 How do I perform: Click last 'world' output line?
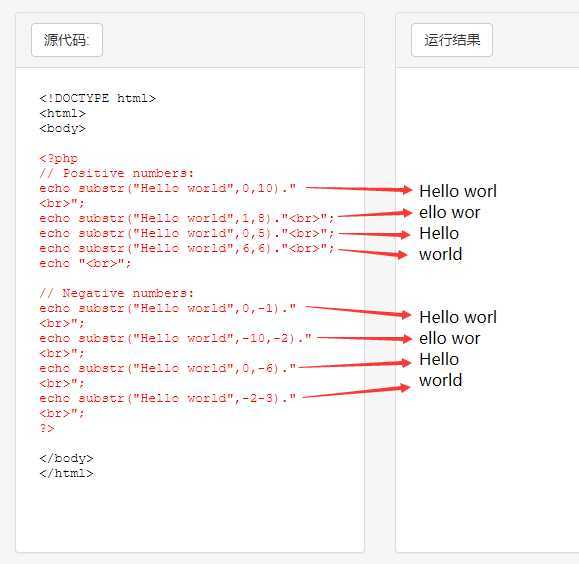(x=441, y=380)
